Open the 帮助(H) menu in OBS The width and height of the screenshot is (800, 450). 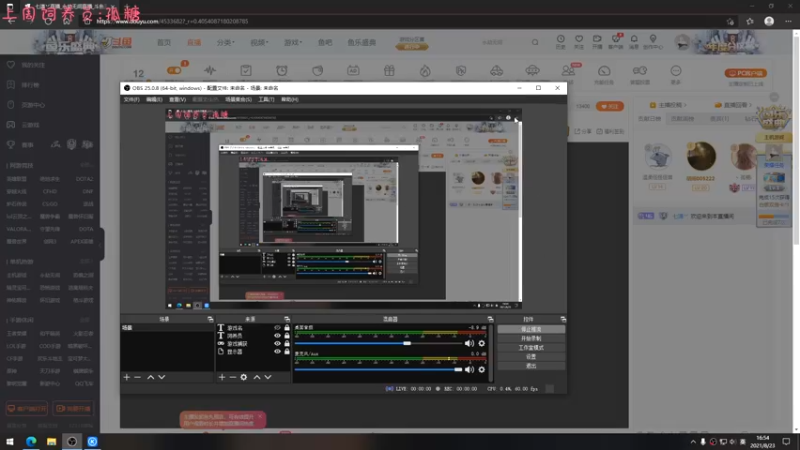[x=289, y=99]
